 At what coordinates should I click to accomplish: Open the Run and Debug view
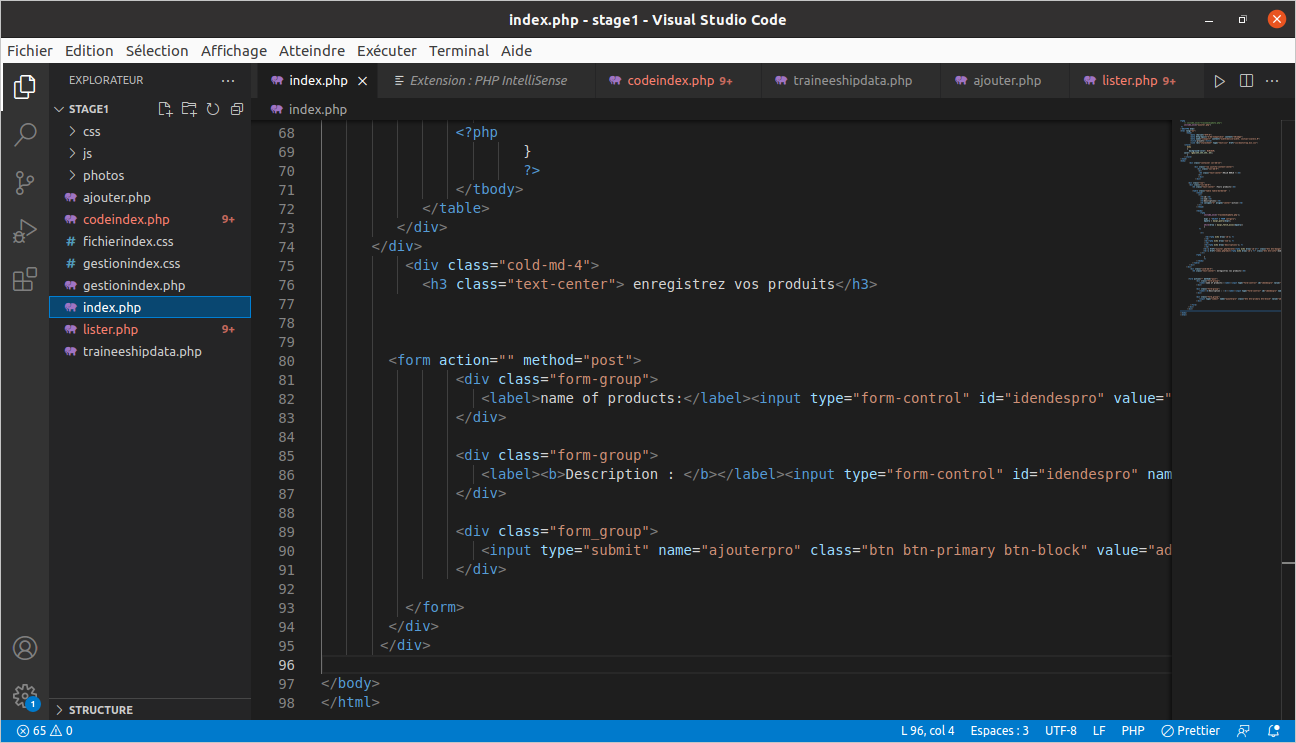pyautogui.click(x=25, y=231)
